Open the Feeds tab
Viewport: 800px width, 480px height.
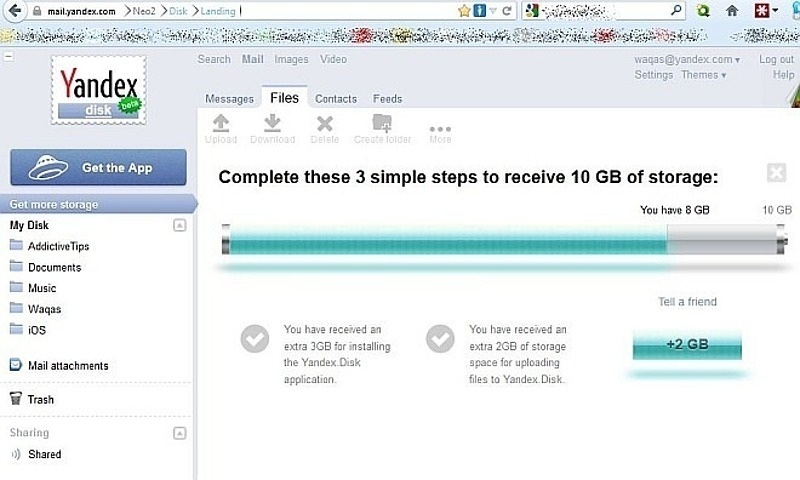click(x=387, y=98)
